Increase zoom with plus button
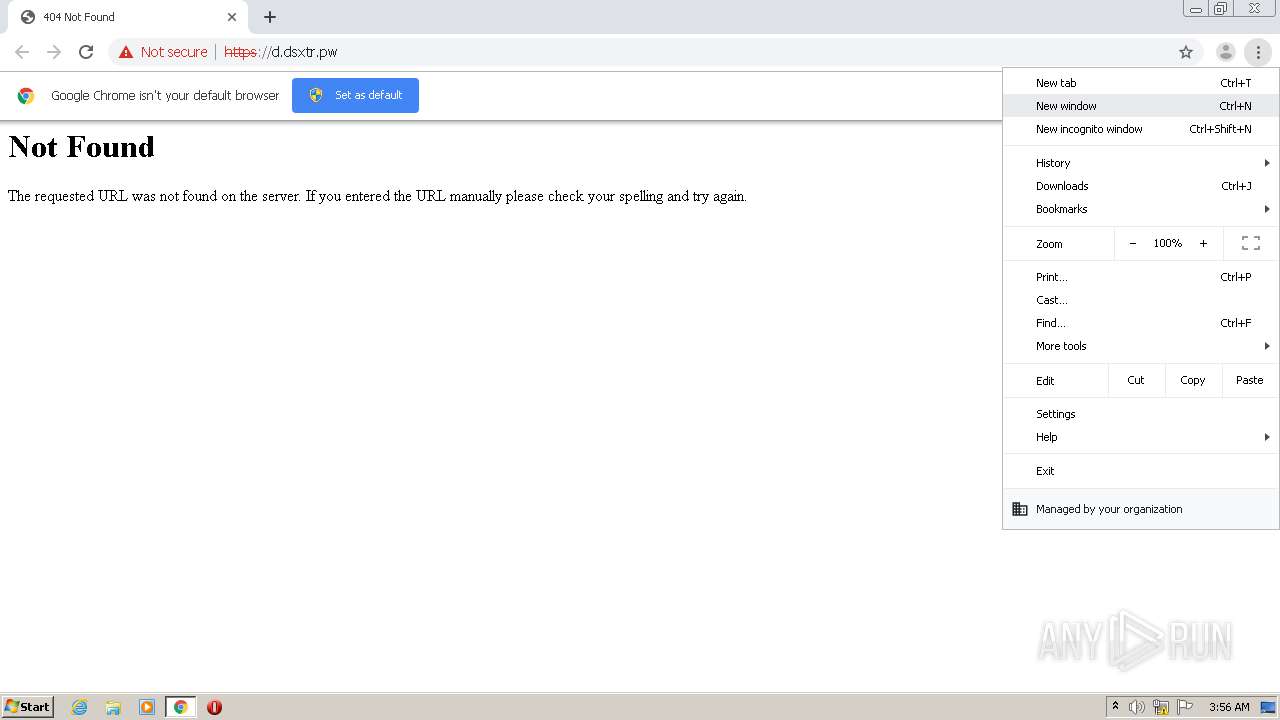This screenshot has width=1280, height=720. [x=1203, y=243]
